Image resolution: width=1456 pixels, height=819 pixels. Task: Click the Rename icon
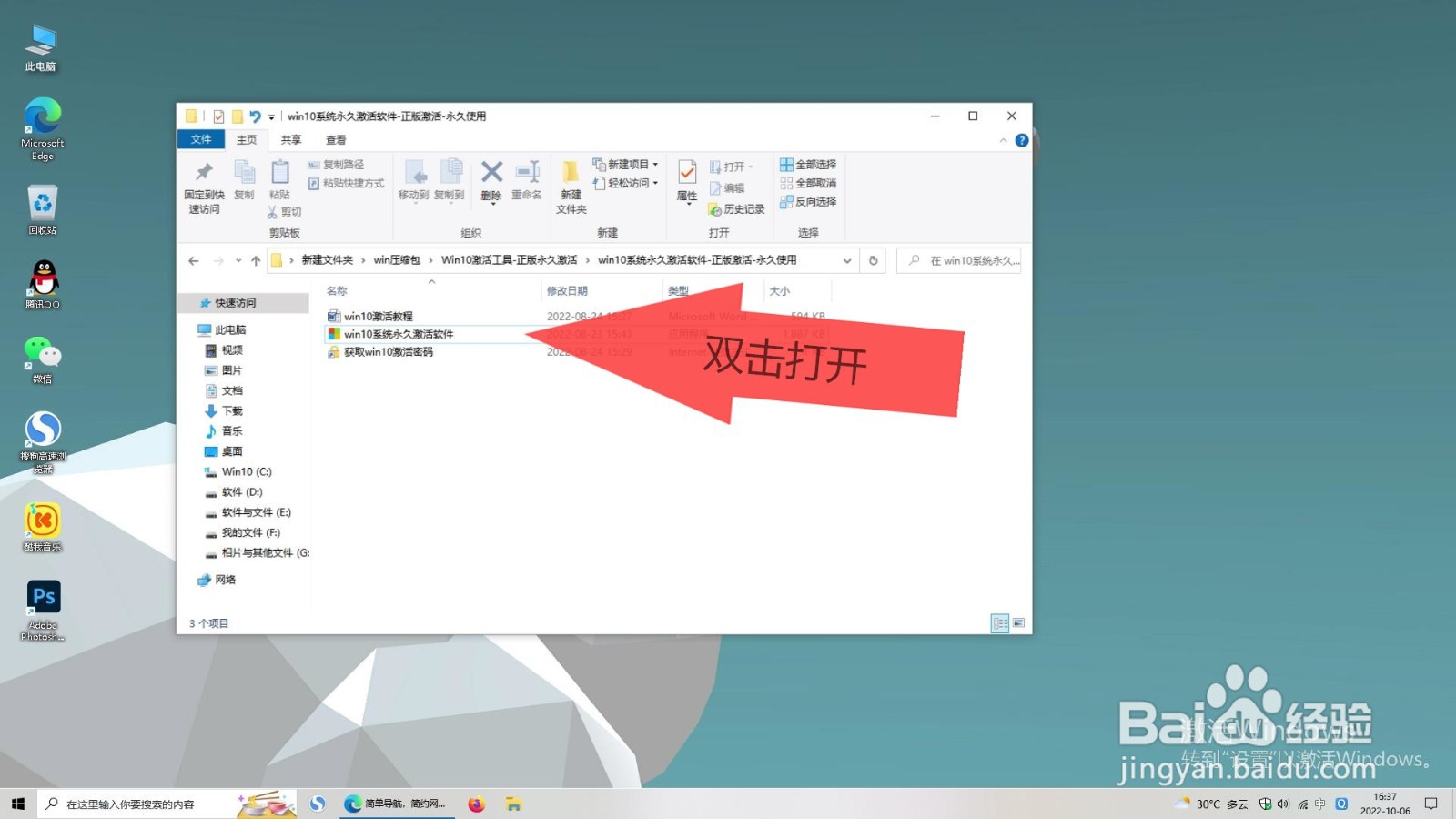tap(527, 172)
